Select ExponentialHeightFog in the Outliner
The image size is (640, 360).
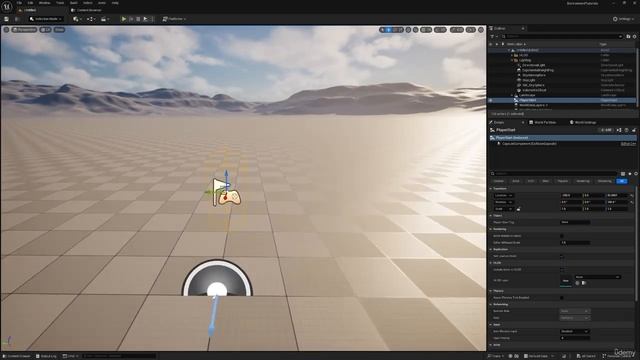538,70
